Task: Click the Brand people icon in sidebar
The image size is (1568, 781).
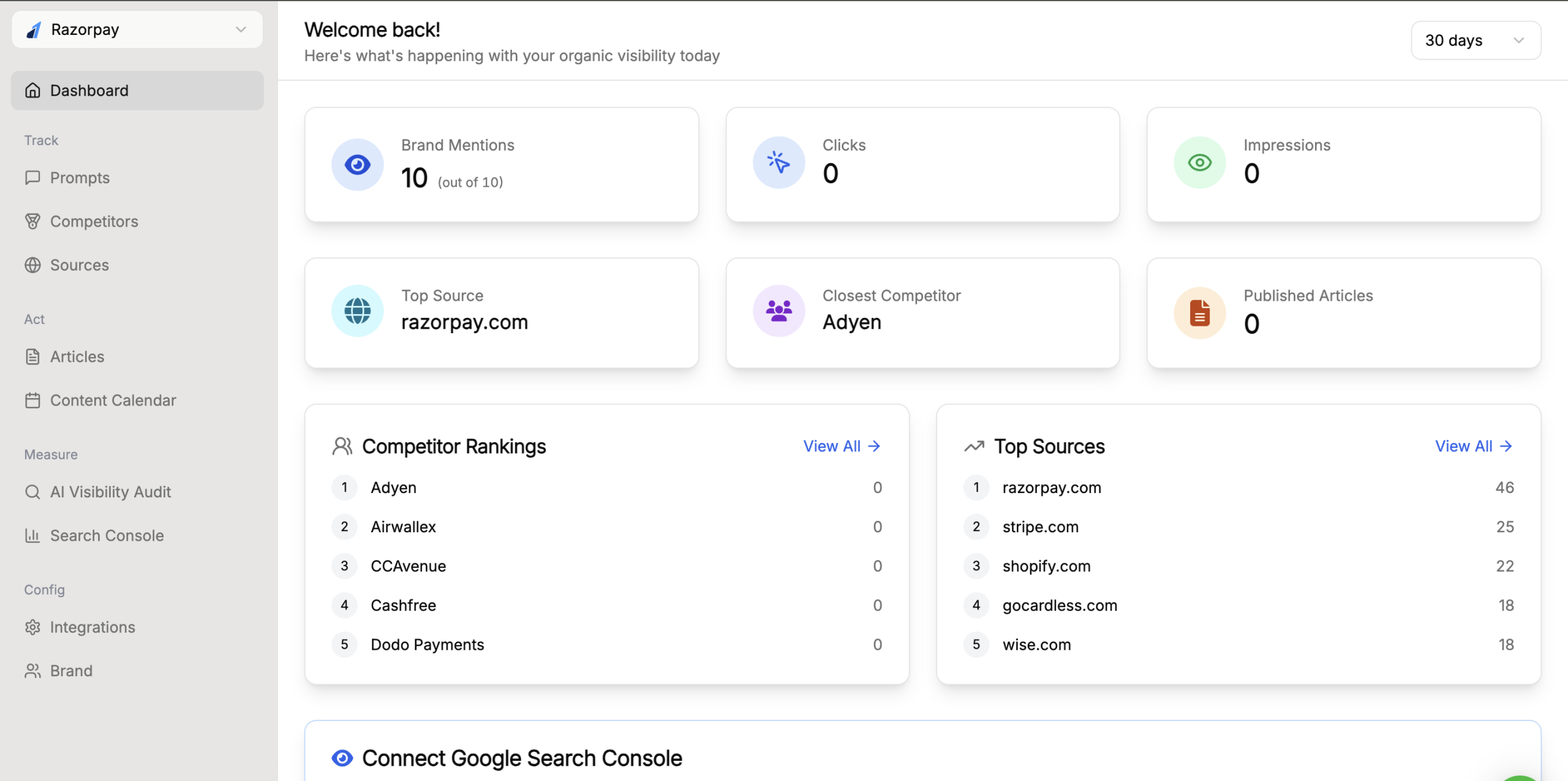Action: click(x=32, y=671)
